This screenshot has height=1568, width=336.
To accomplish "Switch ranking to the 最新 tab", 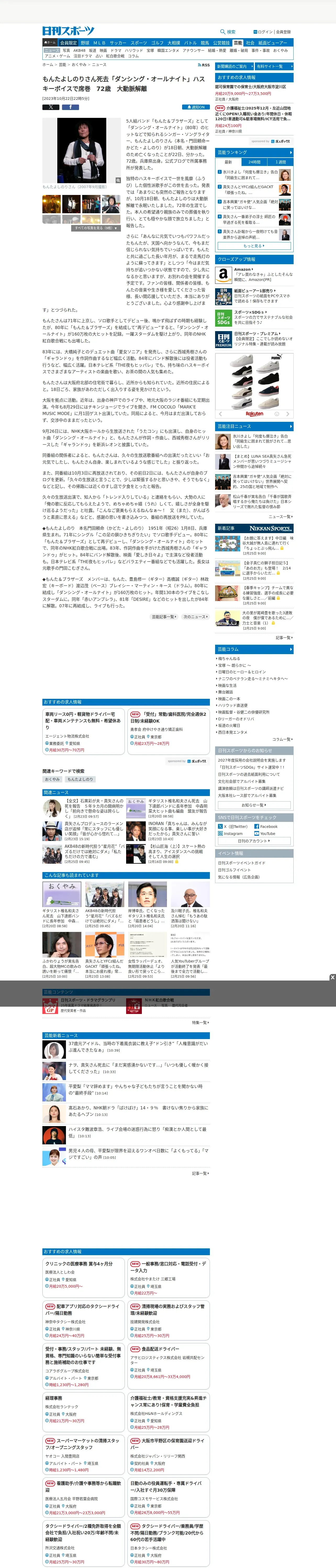I will (x=229, y=163).
